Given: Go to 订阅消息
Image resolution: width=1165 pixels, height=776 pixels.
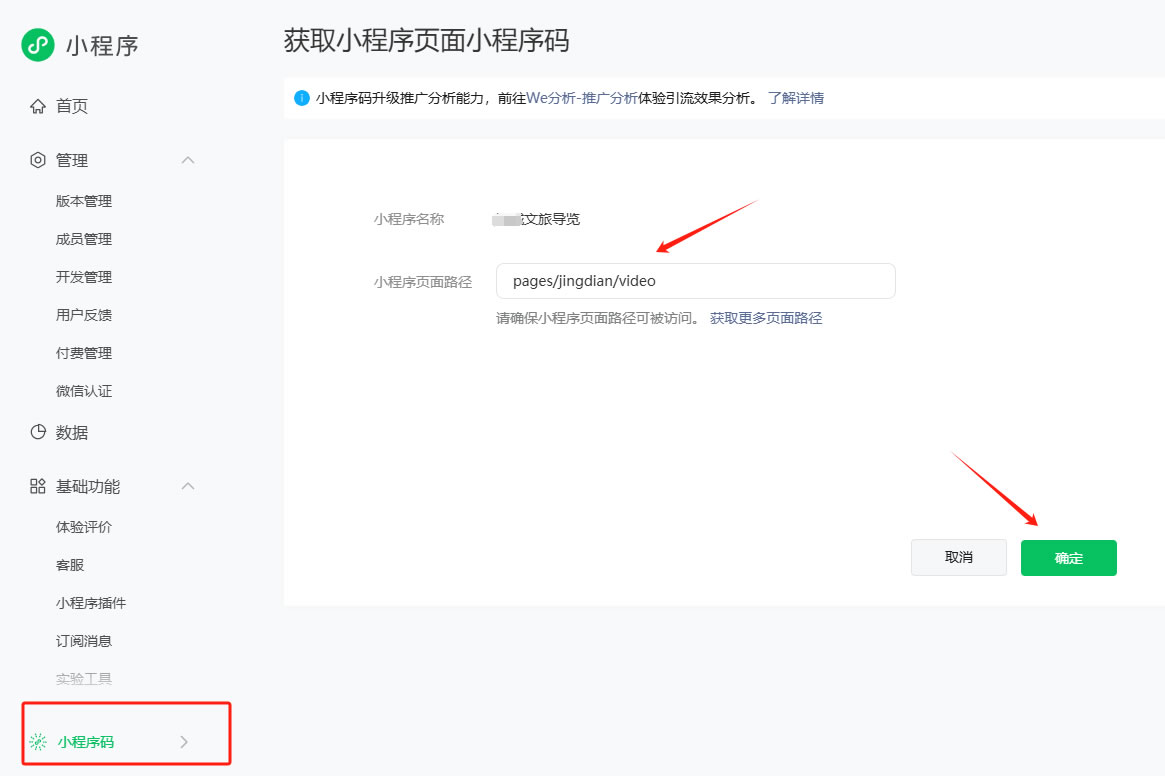Looking at the screenshot, I should pos(84,641).
